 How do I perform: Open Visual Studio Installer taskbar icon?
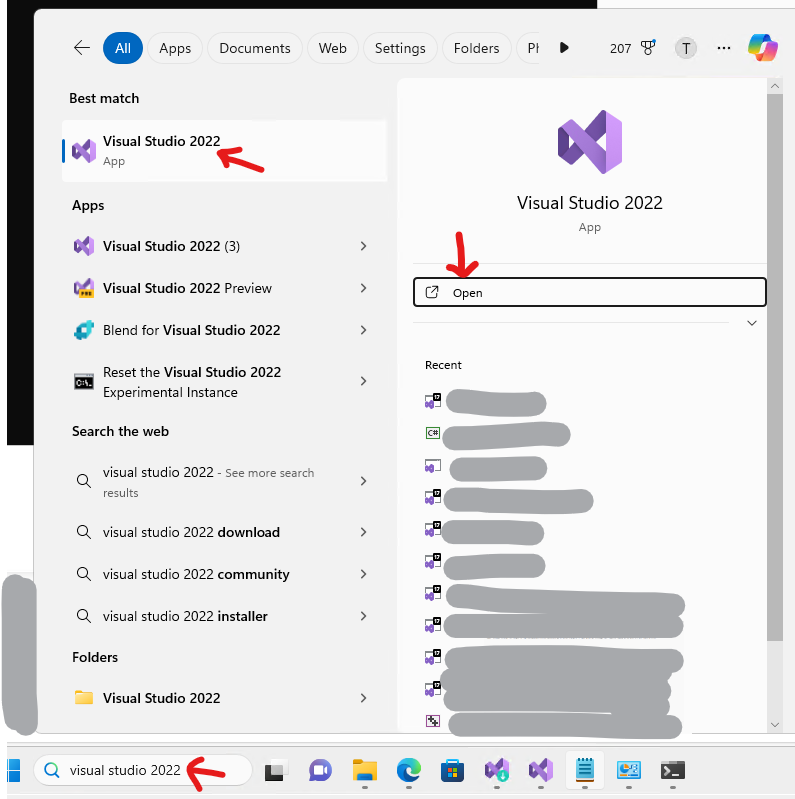tap(497, 770)
